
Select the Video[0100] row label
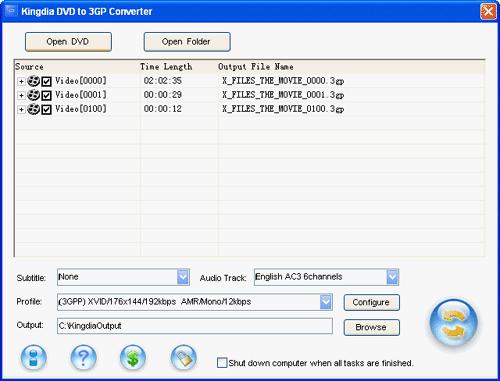coord(81,109)
